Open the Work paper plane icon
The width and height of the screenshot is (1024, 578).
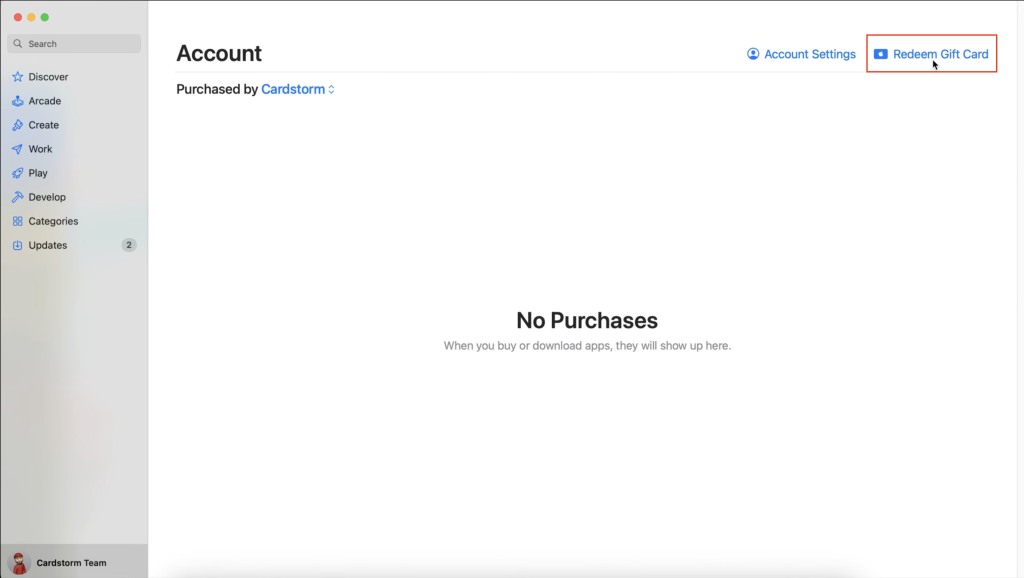[18, 149]
